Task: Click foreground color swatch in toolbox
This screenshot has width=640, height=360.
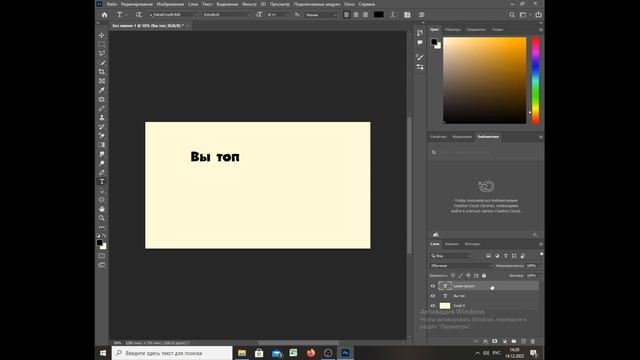Action: pyautogui.click(x=100, y=243)
